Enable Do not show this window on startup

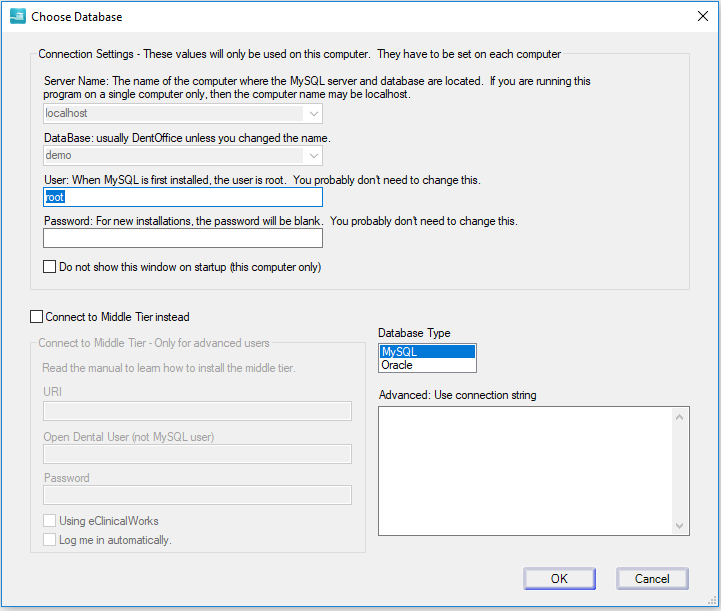[x=50, y=267]
